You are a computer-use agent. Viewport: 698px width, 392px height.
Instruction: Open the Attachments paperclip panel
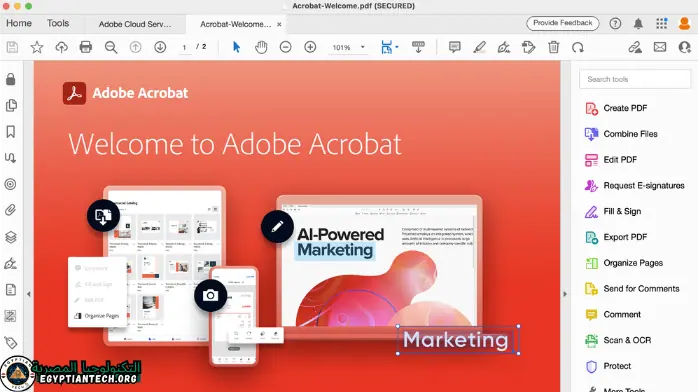coord(11,210)
